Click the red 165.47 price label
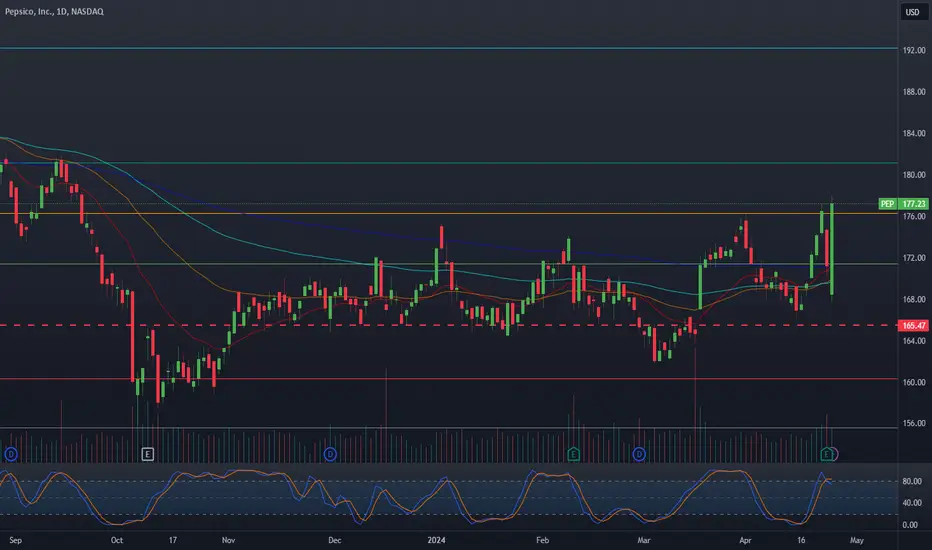Viewport: 932px width, 550px height. (913, 325)
